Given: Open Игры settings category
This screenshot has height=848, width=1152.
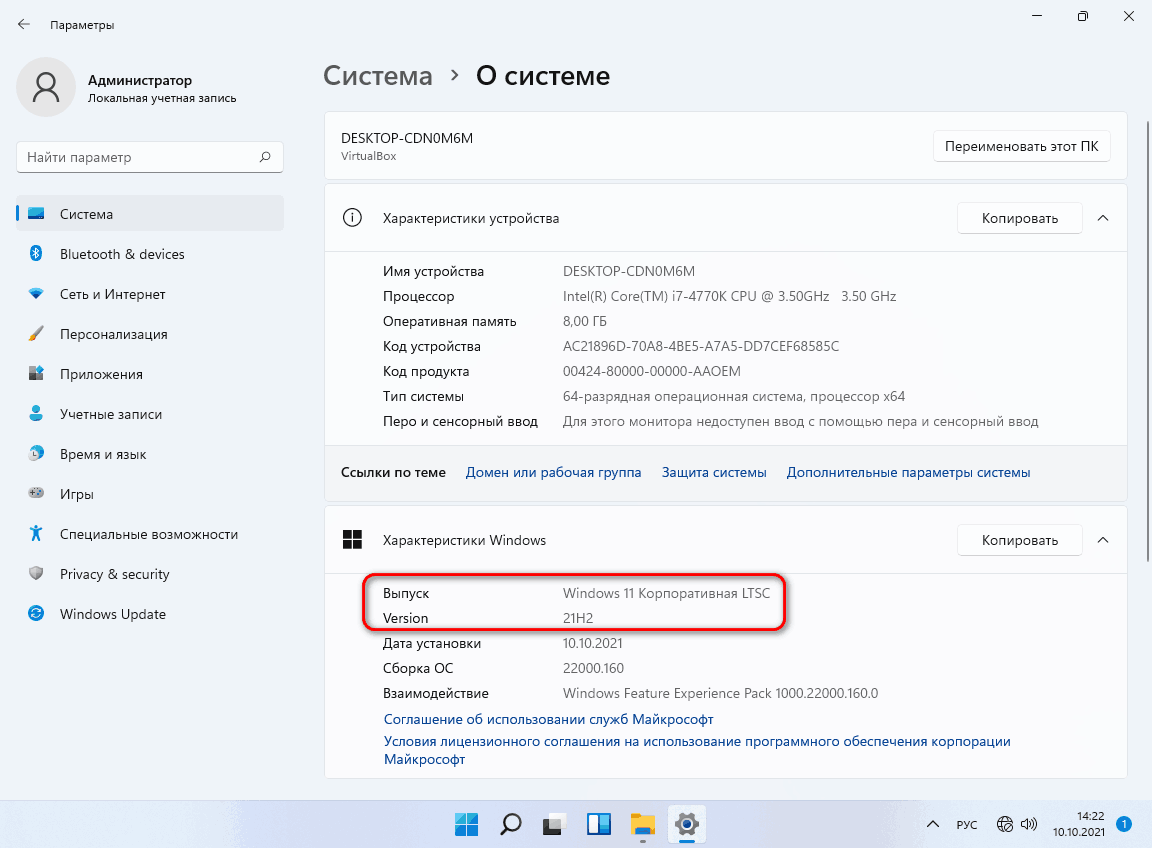Looking at the screenshot, I should pos(76,494).
